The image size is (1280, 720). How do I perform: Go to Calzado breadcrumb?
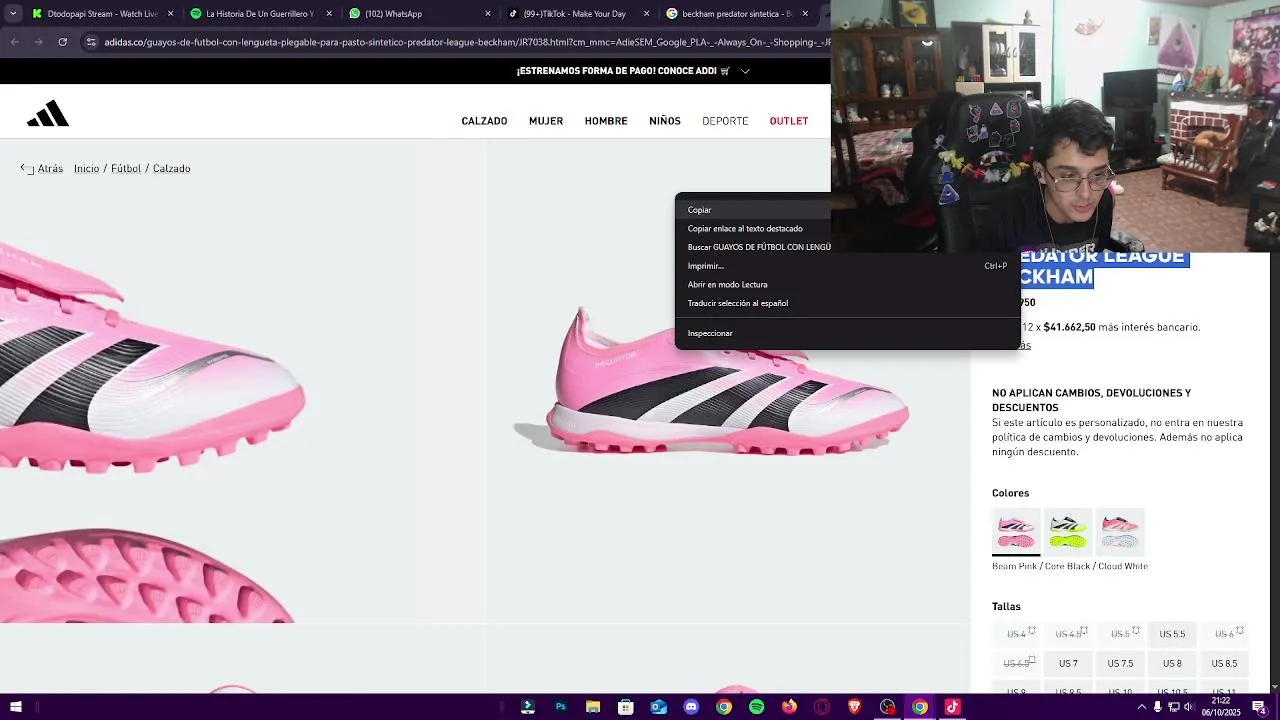[x=171, y=169]
